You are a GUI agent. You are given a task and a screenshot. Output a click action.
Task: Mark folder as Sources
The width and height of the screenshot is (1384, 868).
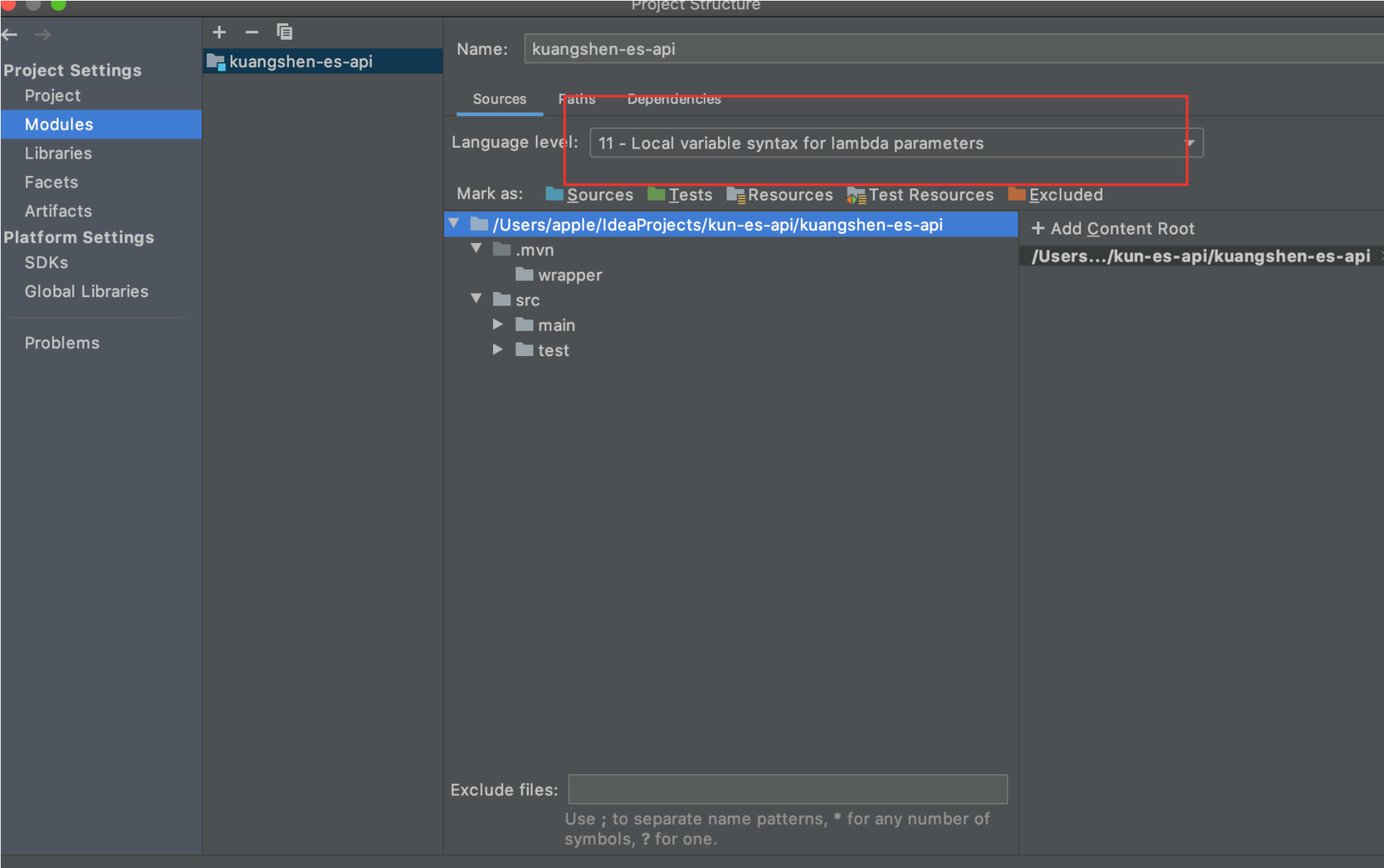[x=589, y=195]
